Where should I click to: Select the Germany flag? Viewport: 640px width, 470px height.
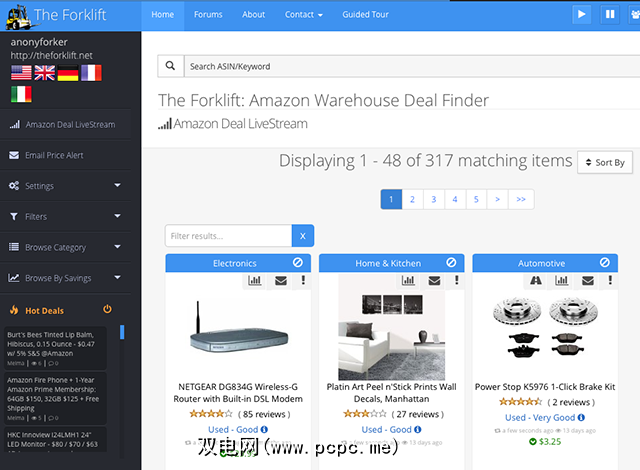coord(68,73)
